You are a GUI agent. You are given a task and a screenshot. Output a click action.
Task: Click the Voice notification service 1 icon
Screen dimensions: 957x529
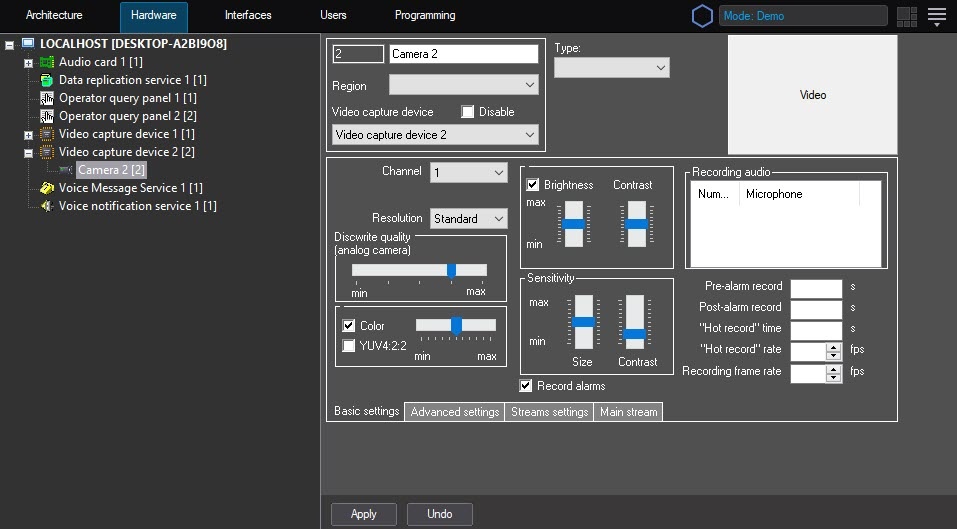47,206
